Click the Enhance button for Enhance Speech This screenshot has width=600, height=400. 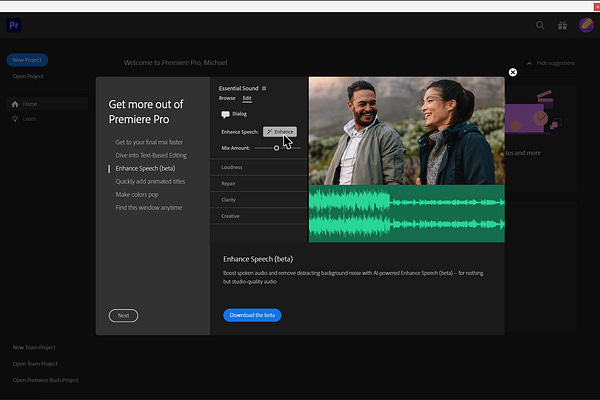[280, 132]
